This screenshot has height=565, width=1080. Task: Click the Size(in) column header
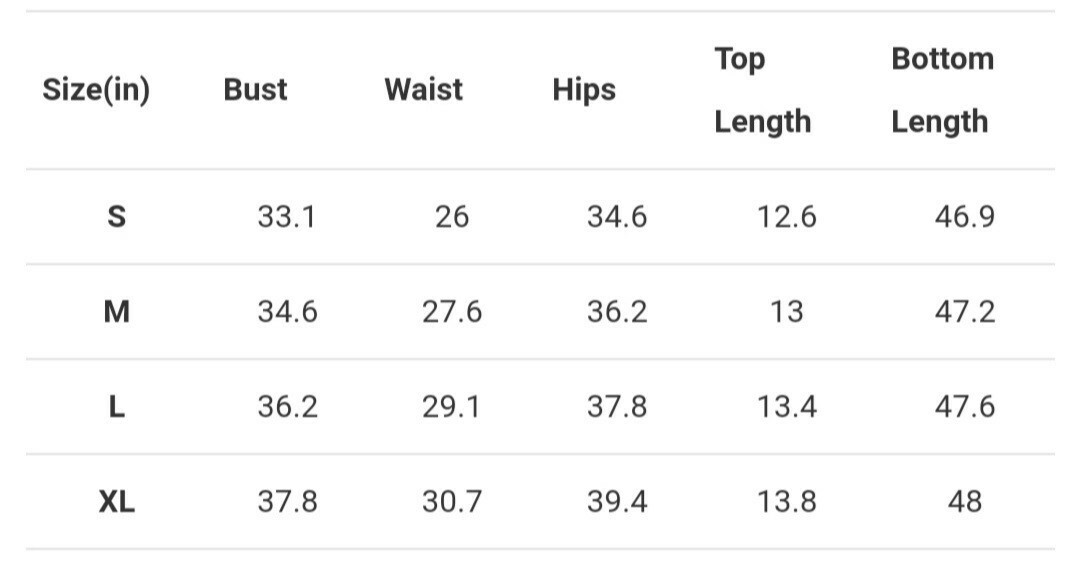[96, 90]
